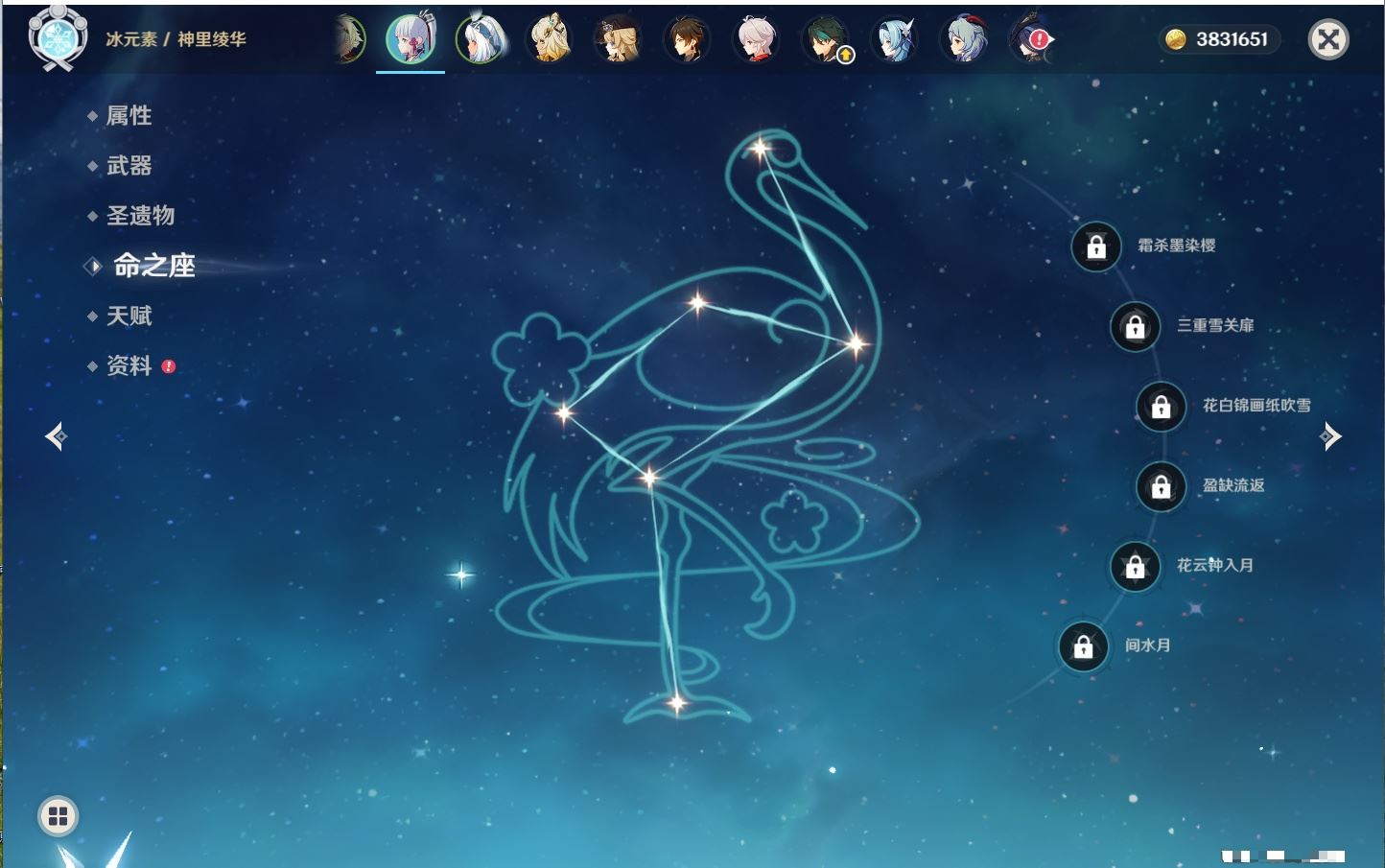Click the 冰元素 / 神里绫华 title text
This screenshot has width=1385, height=868.
click(x=176, y=39)
